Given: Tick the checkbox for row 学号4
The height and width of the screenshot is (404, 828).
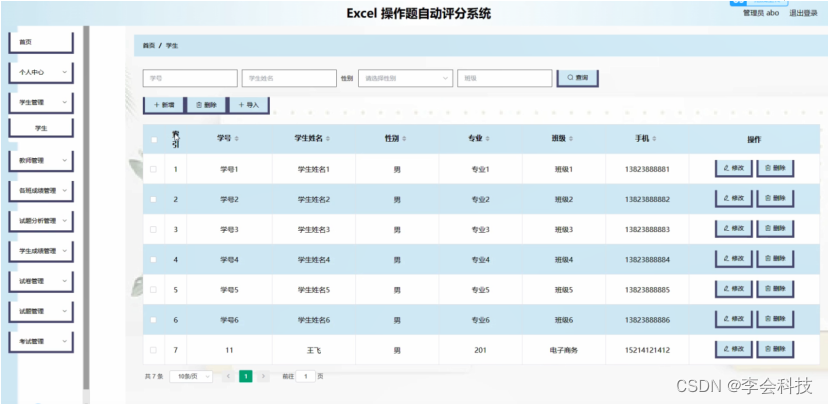Looking at the screenshot, I should pos(154,260).
